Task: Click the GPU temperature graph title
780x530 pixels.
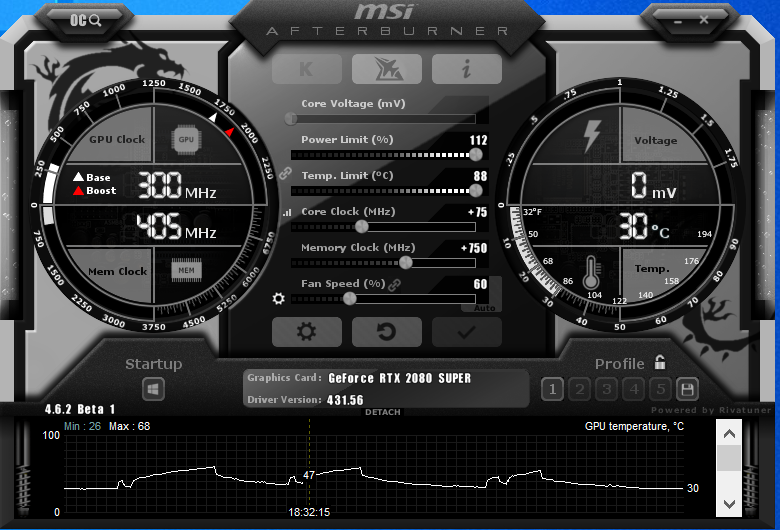Action: tap(634, 426)
